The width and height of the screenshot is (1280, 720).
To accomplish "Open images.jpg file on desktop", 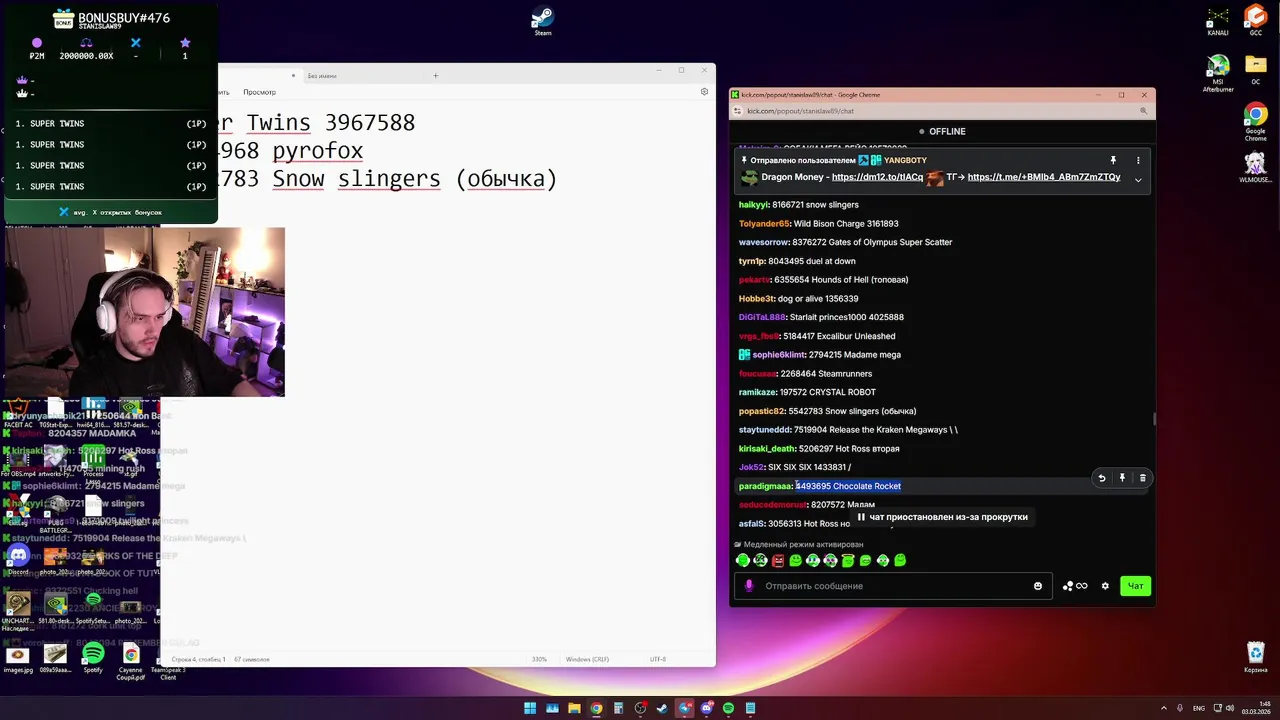I will point(17,659).
